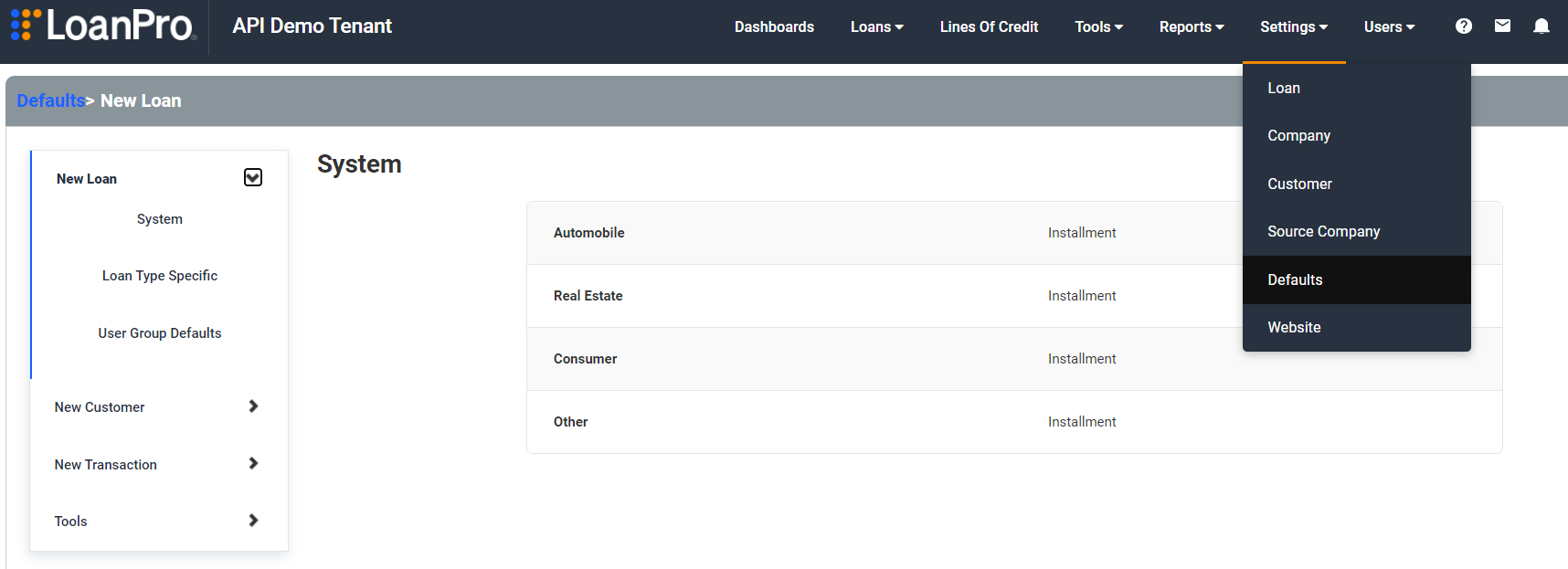
Task: Open the Loans dropdown in the navbar
Action: tap(876, 26)
